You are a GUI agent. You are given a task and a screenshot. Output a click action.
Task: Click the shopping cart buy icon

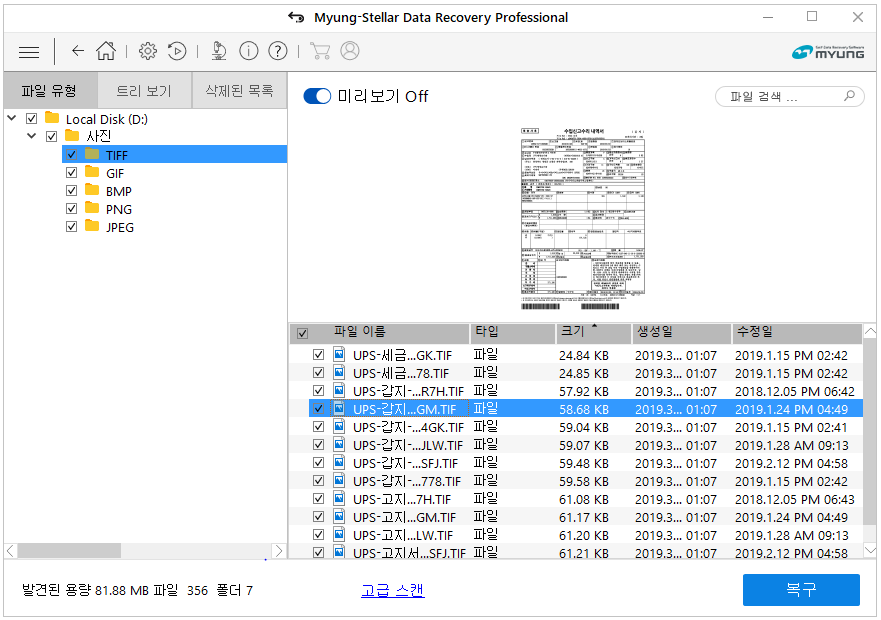[320, 51]
